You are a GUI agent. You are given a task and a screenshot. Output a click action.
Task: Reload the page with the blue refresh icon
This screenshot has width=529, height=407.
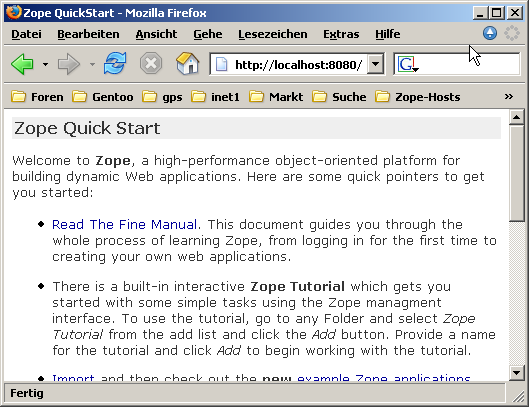coord(115,63)
